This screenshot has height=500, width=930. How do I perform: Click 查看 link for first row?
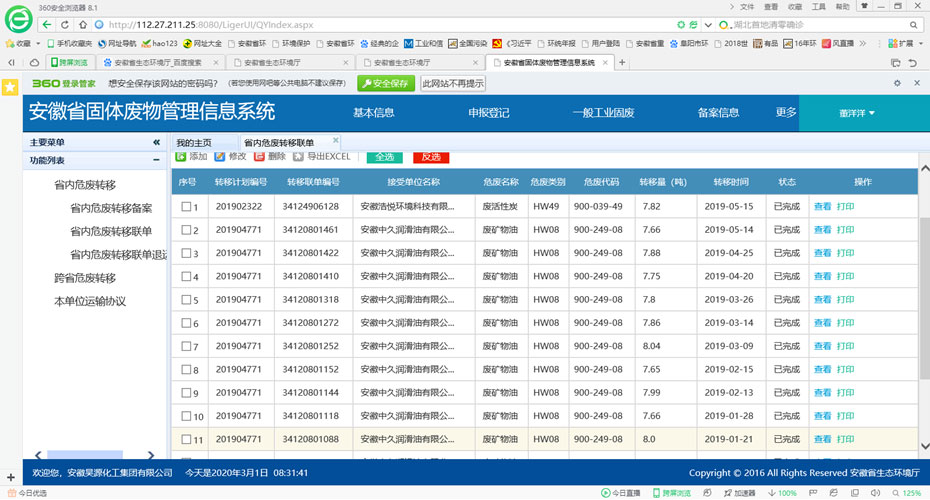[822, 207]
